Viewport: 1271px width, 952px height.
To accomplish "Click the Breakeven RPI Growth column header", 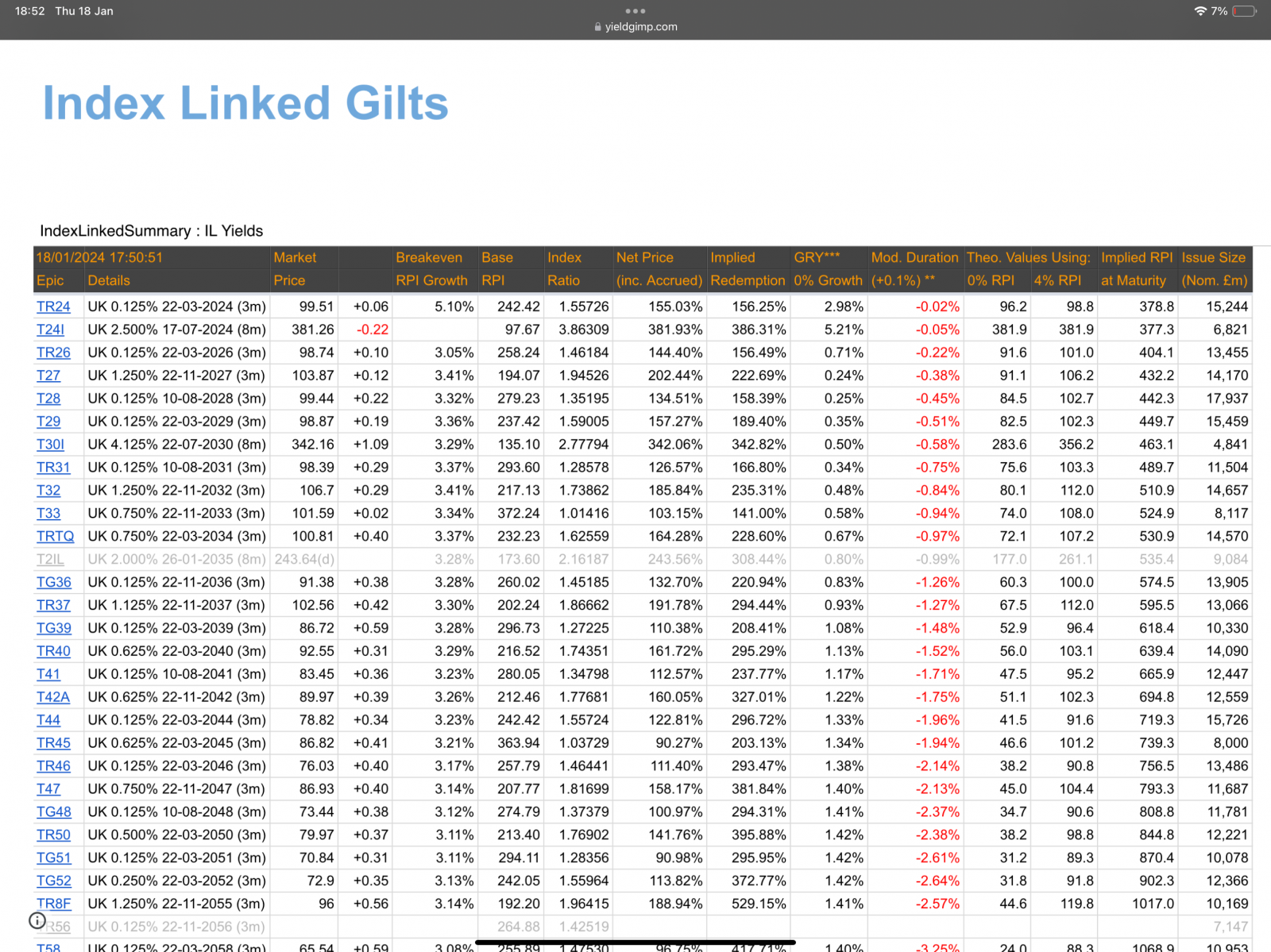I will 432,269.
